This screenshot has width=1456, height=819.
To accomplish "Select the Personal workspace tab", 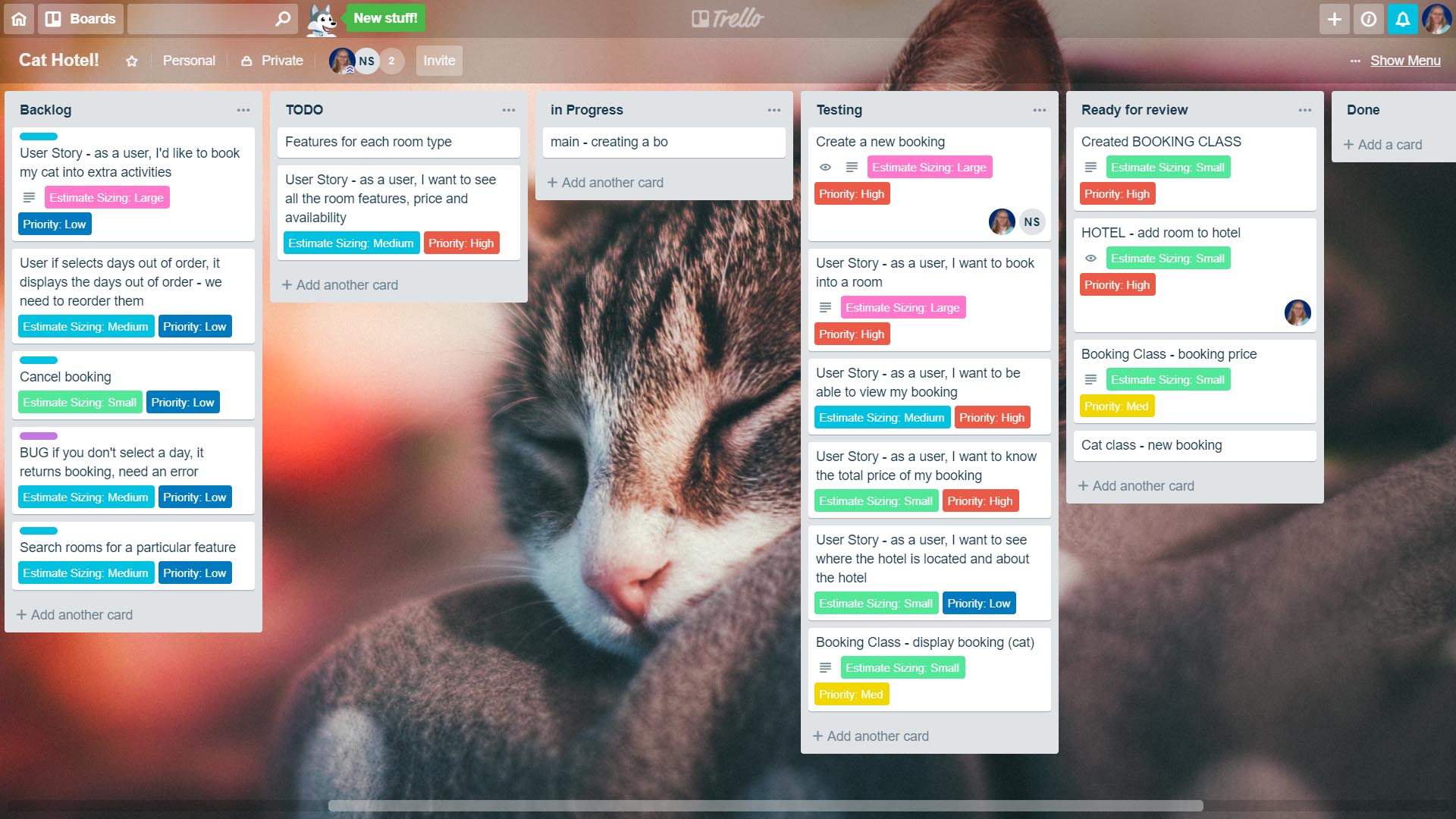I will tap(189, 61).
